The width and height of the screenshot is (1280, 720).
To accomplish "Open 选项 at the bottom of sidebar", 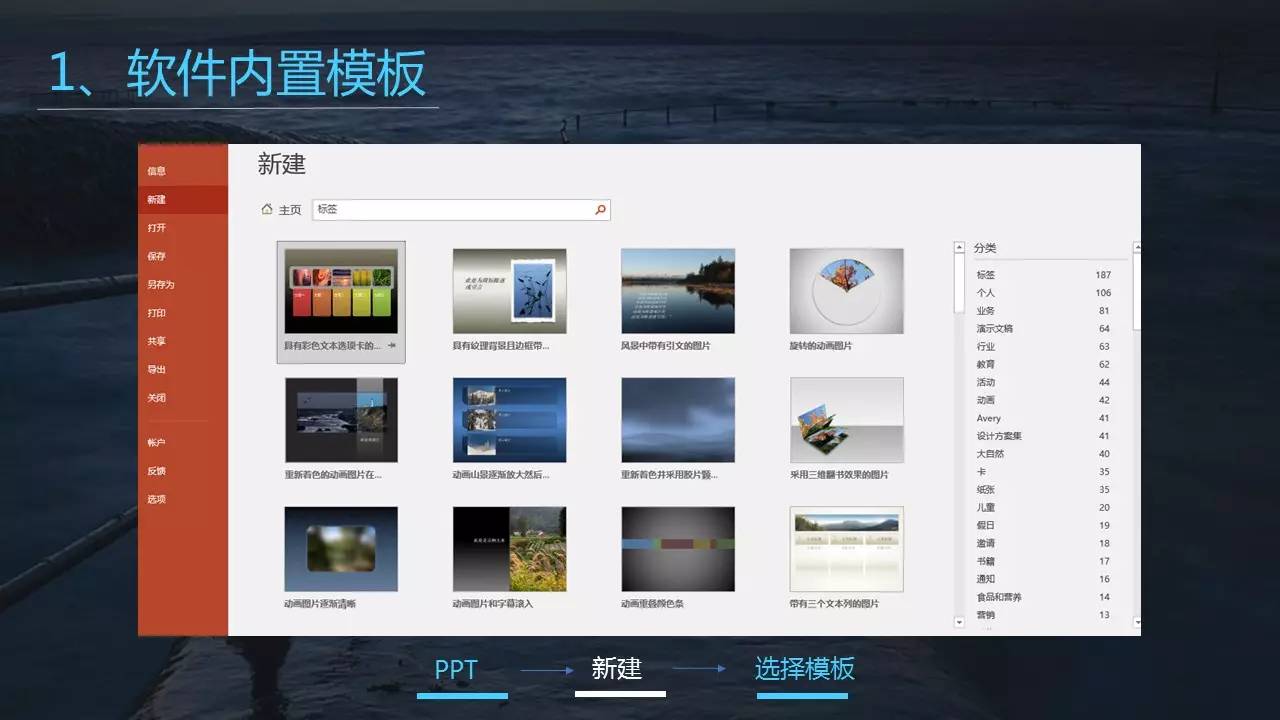I will click(160, 498).
